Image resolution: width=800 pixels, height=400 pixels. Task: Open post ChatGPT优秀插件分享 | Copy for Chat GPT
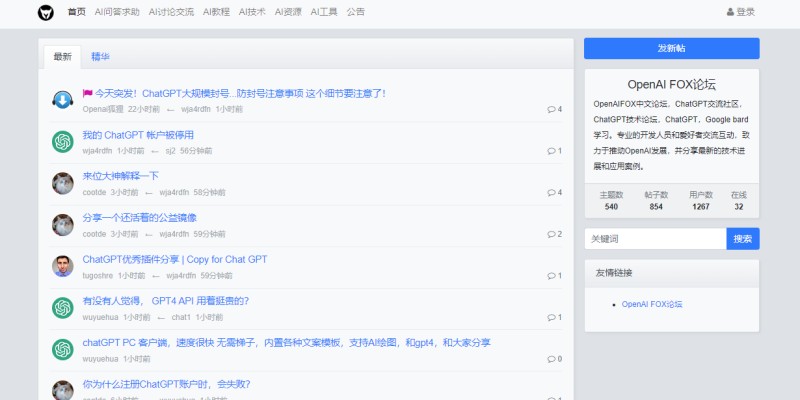coord(175,259)
